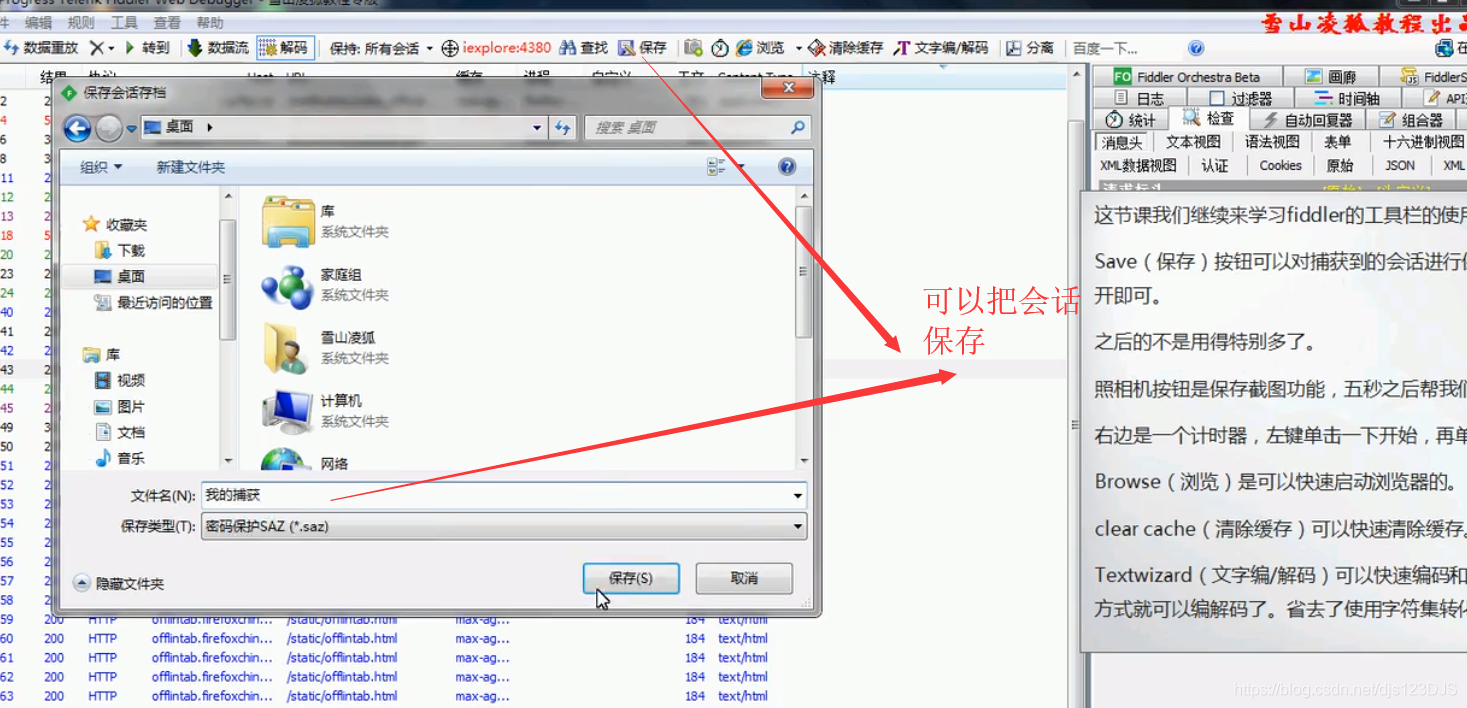Select the 语法视图 inspector tab
Image resolution: width=1467 pixels, height=708 pixels.
(x=1272, y=142)
